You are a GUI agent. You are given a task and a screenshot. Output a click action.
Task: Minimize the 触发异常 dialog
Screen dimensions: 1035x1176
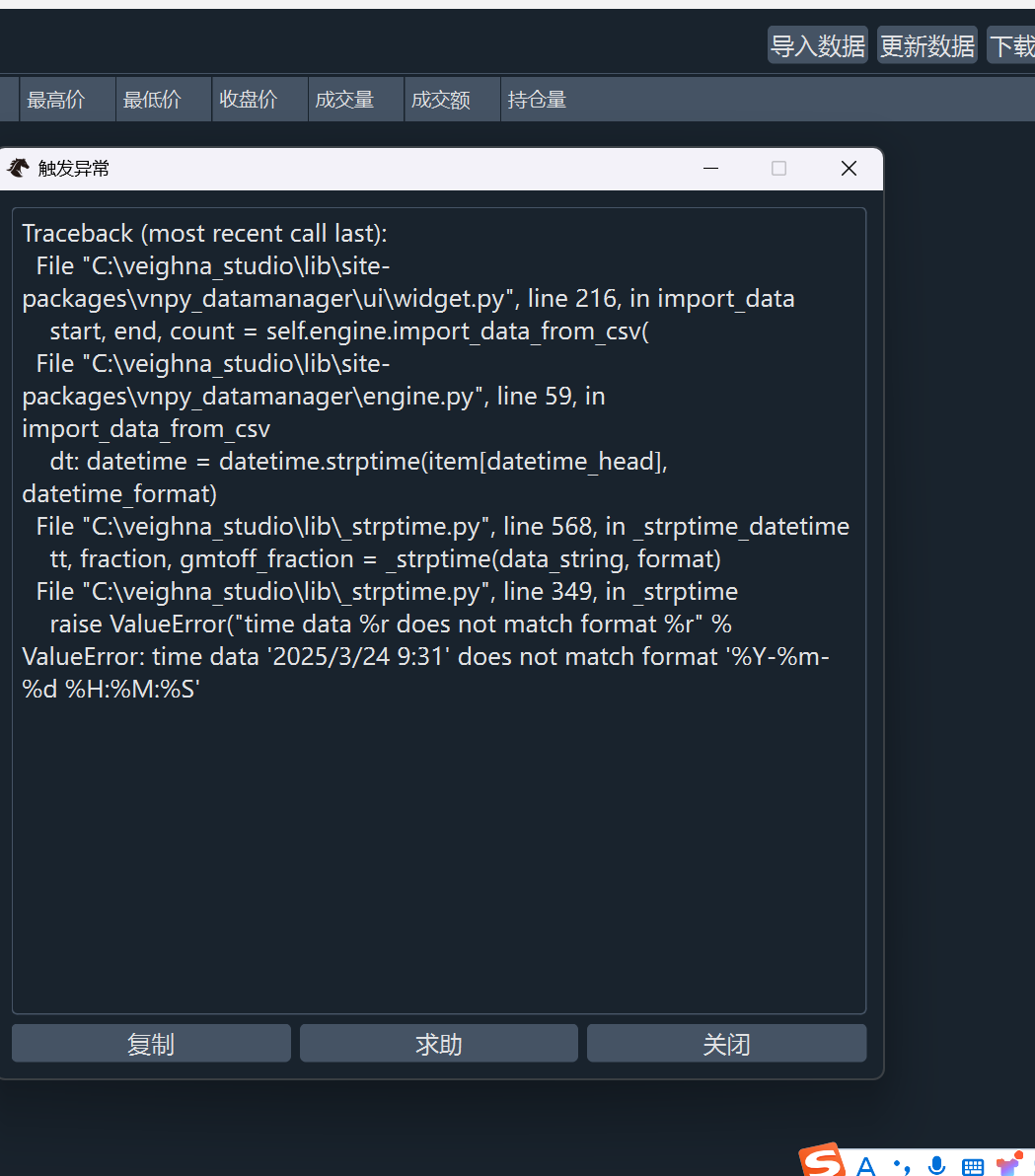point(711,168)
